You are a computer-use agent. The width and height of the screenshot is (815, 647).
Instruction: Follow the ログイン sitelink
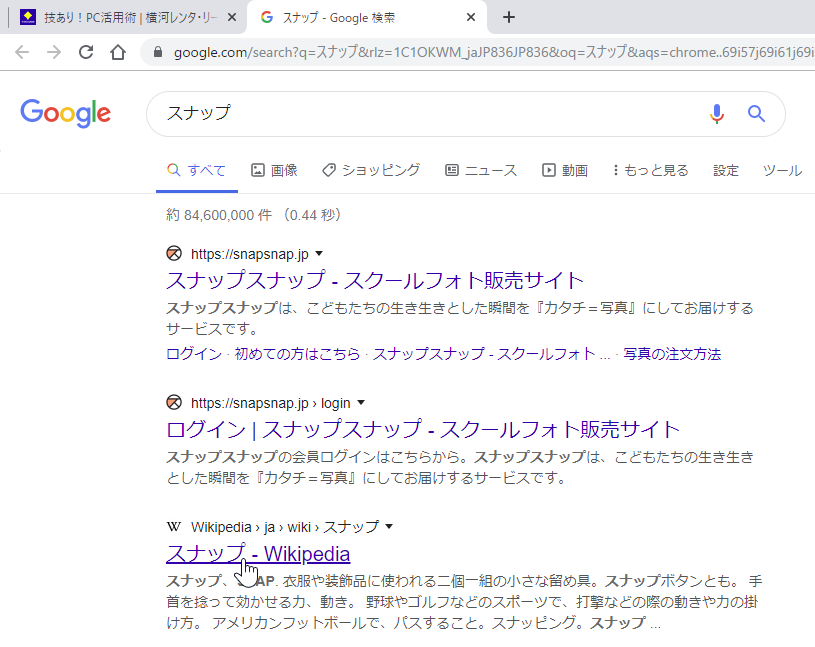194,354
